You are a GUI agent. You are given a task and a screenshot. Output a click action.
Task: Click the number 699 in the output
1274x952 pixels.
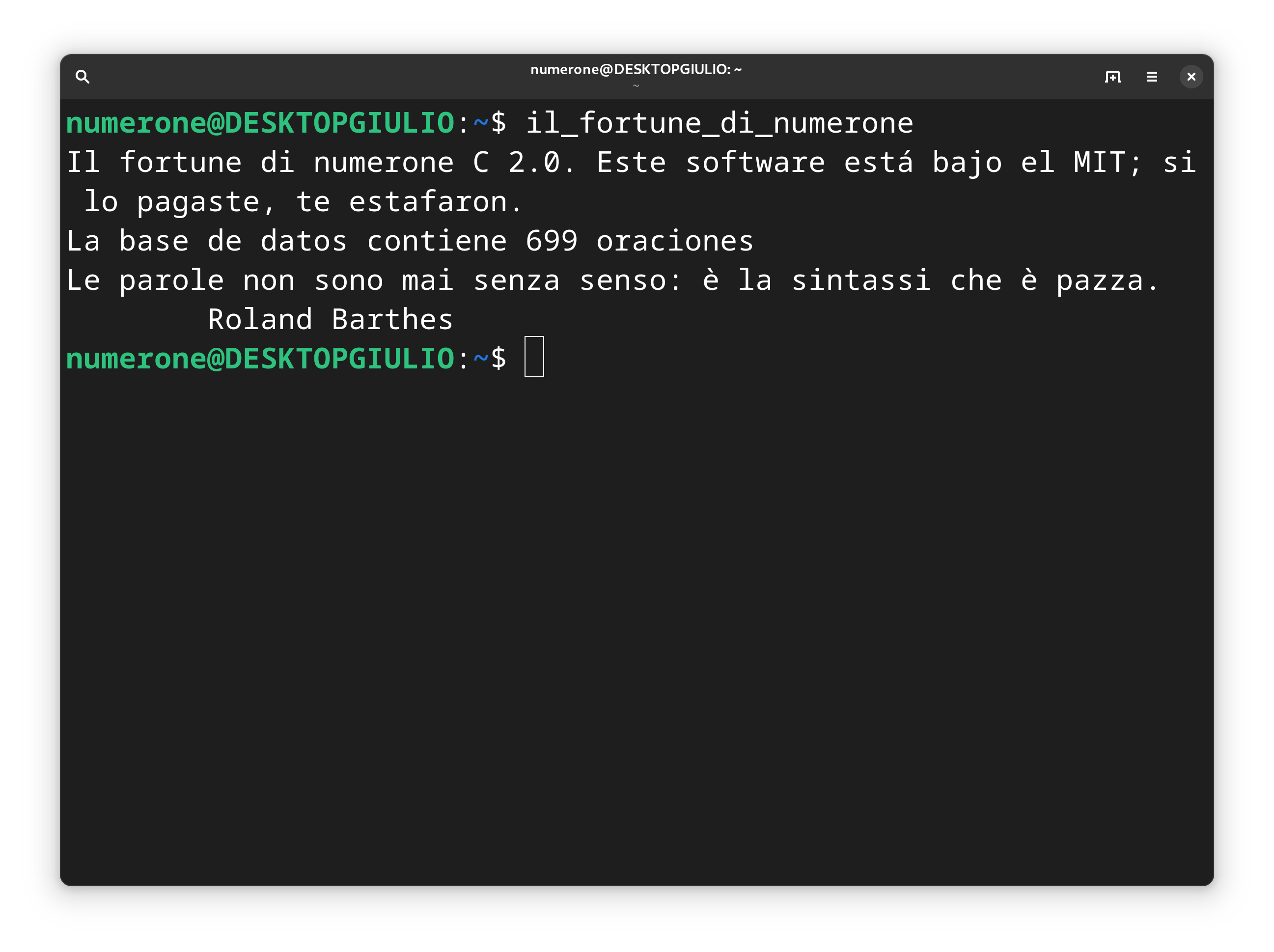[551, 241]
